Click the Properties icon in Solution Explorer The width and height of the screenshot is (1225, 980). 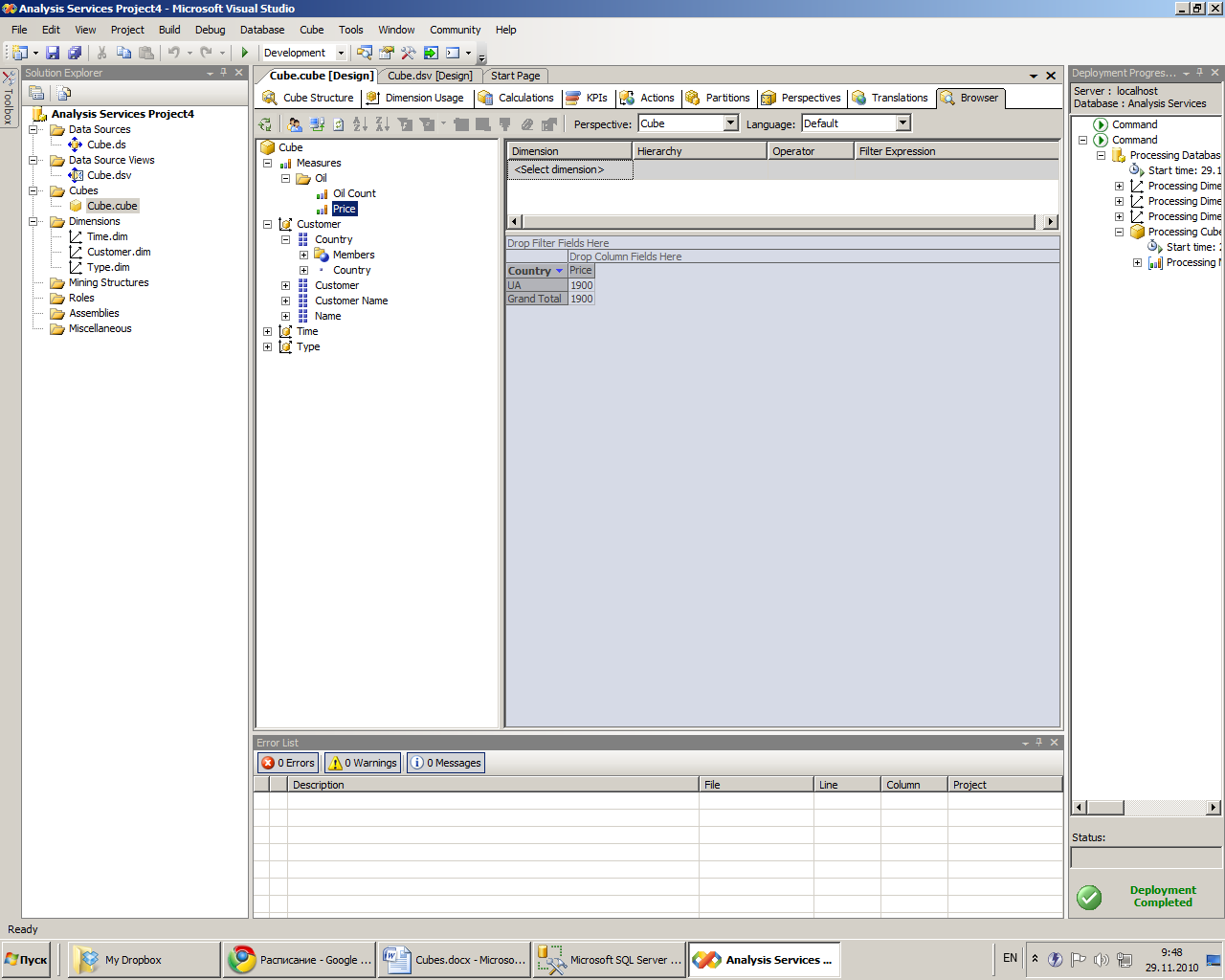(36, 93)
